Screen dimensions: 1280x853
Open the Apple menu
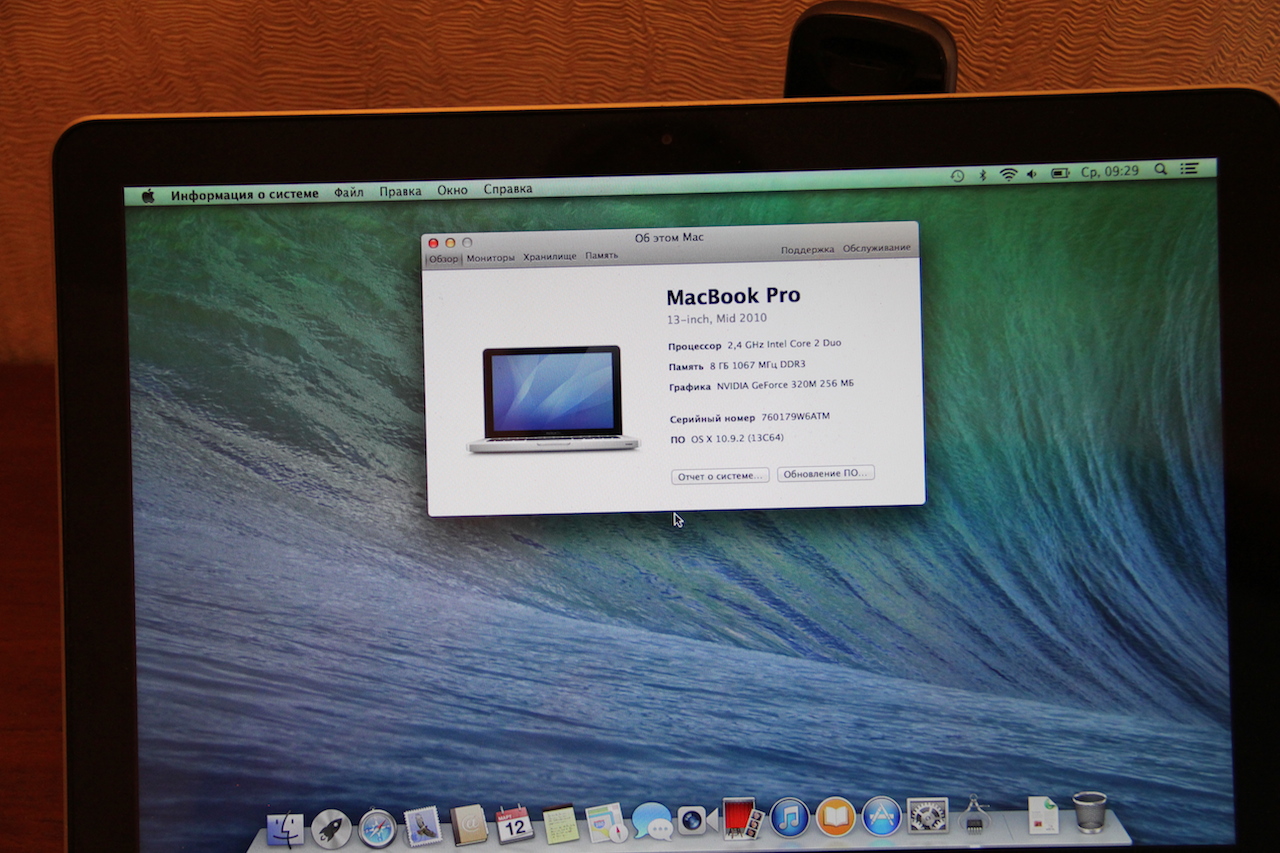pyautogui.click(x=148, y=195)
